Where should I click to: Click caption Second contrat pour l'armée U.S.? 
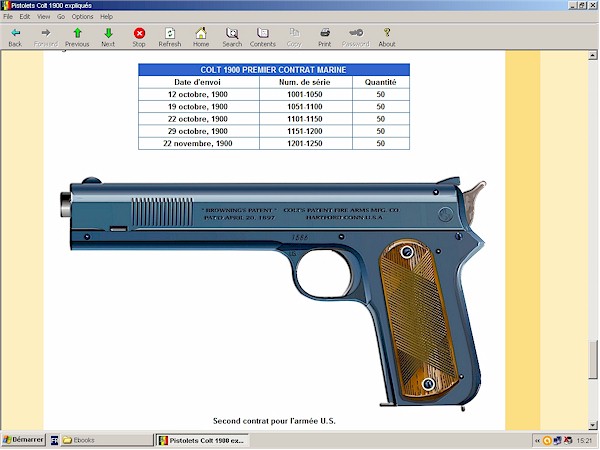click(x=274, y=421)
